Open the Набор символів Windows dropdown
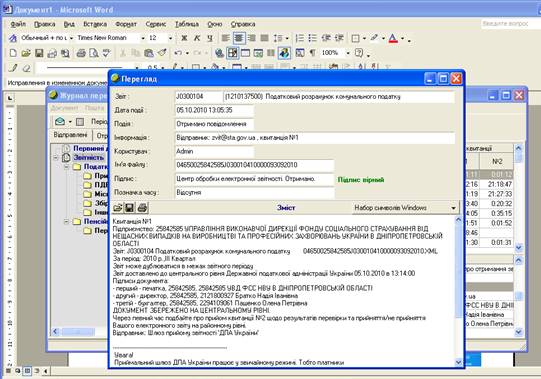Viewport: 541px width, 379px height. 453,208
